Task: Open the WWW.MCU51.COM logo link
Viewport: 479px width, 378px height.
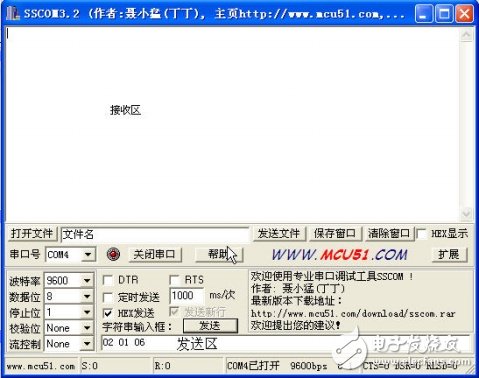Action: (x=339, y=255)
